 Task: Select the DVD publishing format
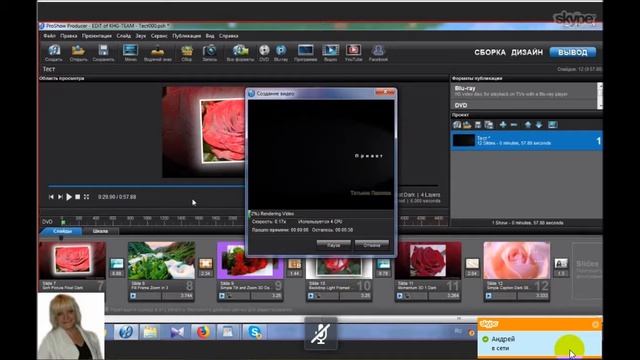524,105
